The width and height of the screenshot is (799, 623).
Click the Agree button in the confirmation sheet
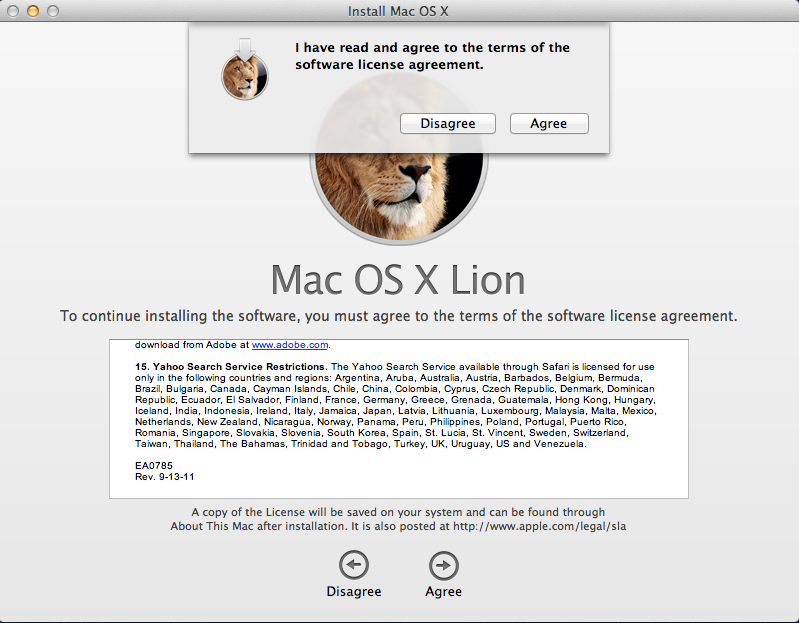point(549,124)
